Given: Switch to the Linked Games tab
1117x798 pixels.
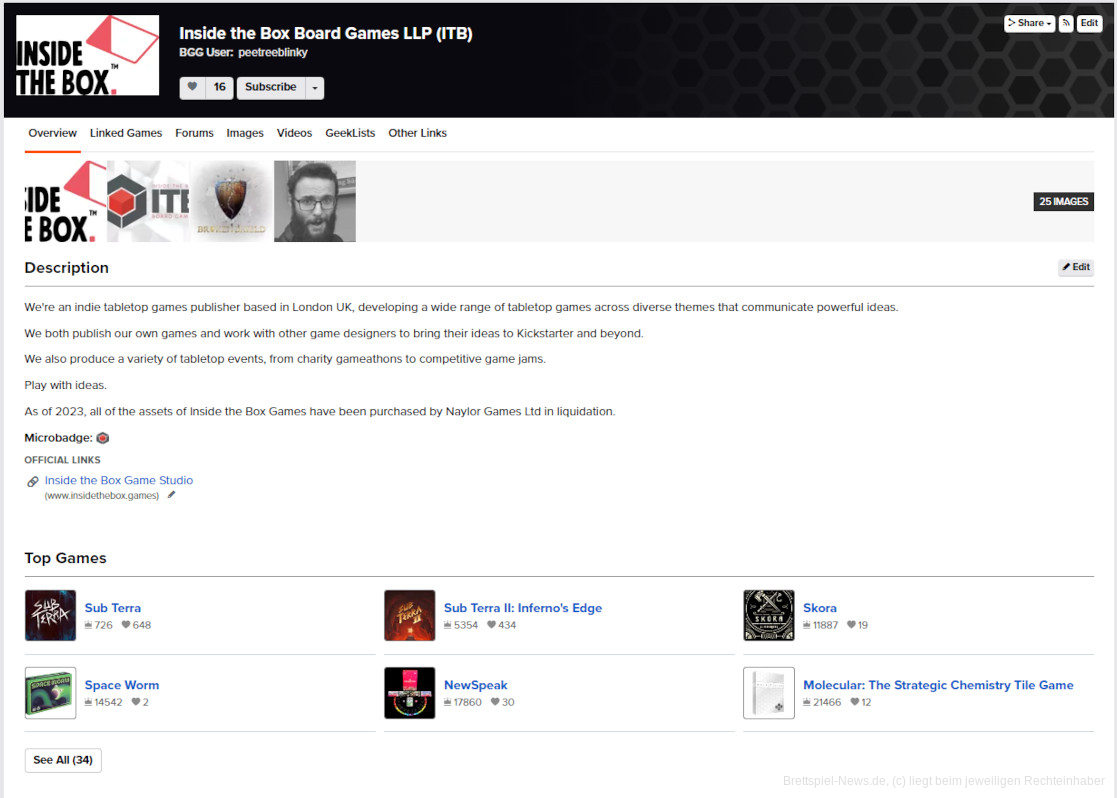Looking at the screenshot, I should pos(126,133).
